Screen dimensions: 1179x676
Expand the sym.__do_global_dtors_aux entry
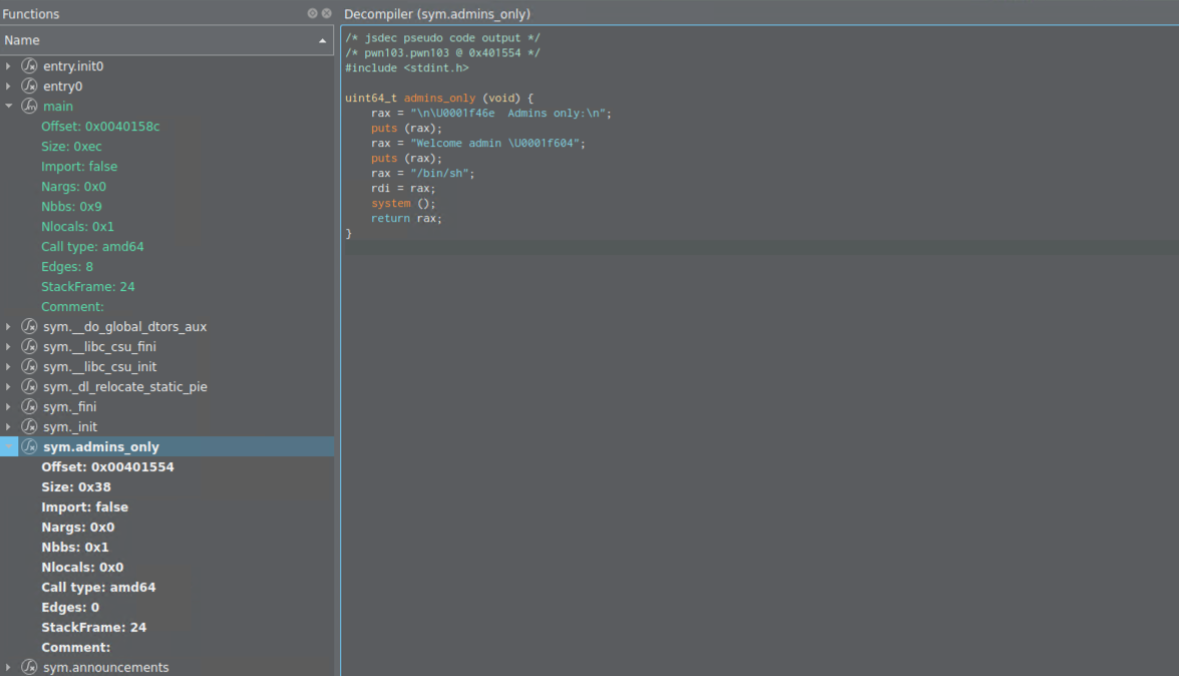[x=9, y=327]
